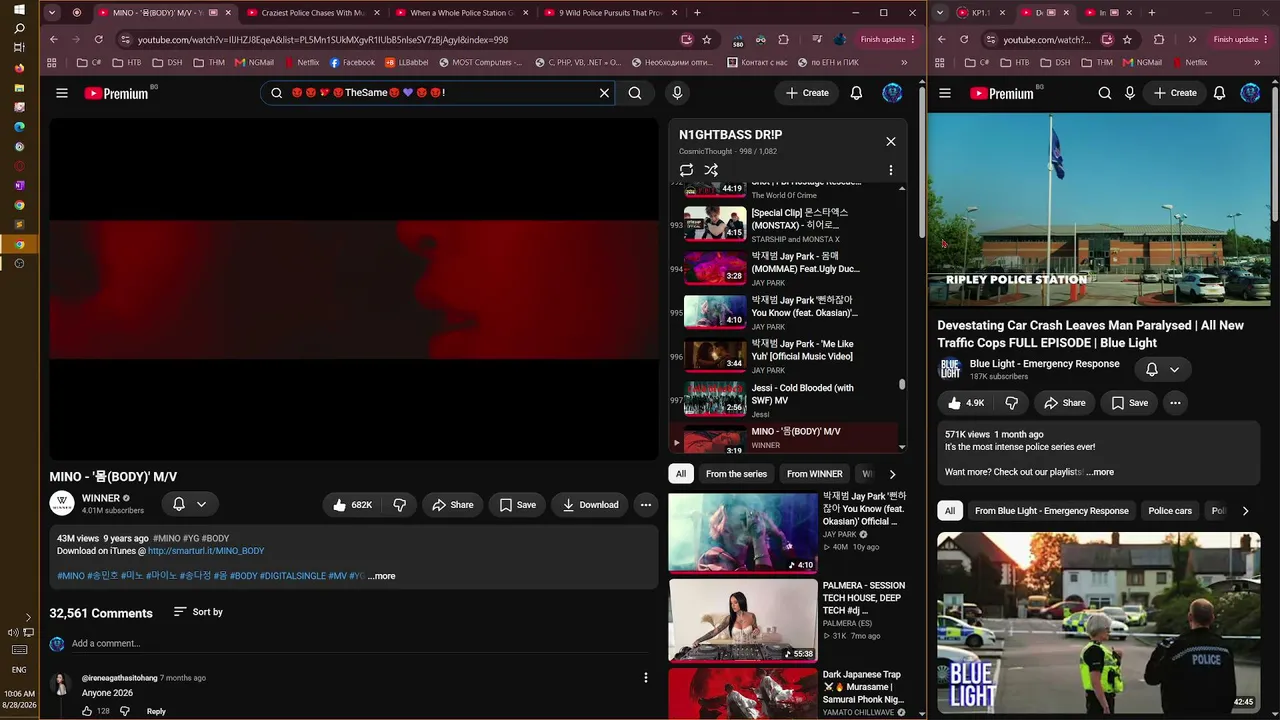The width and height of the screenshot is (1280, 720).
Task: Open Sort by comments dropdown
Action: pyautogui.click(x=198, y=612)
